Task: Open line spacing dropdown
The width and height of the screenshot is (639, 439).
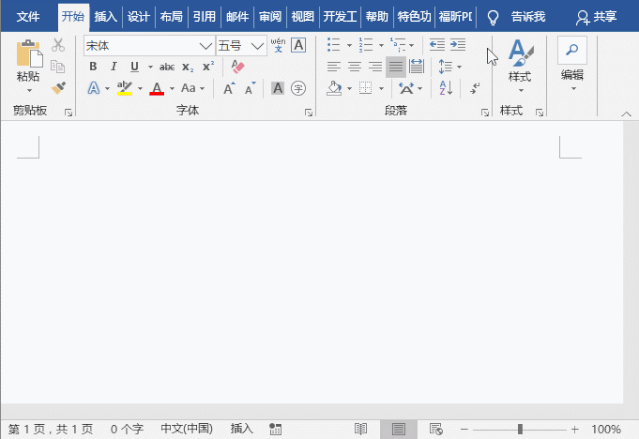Action: click(450, 66)
